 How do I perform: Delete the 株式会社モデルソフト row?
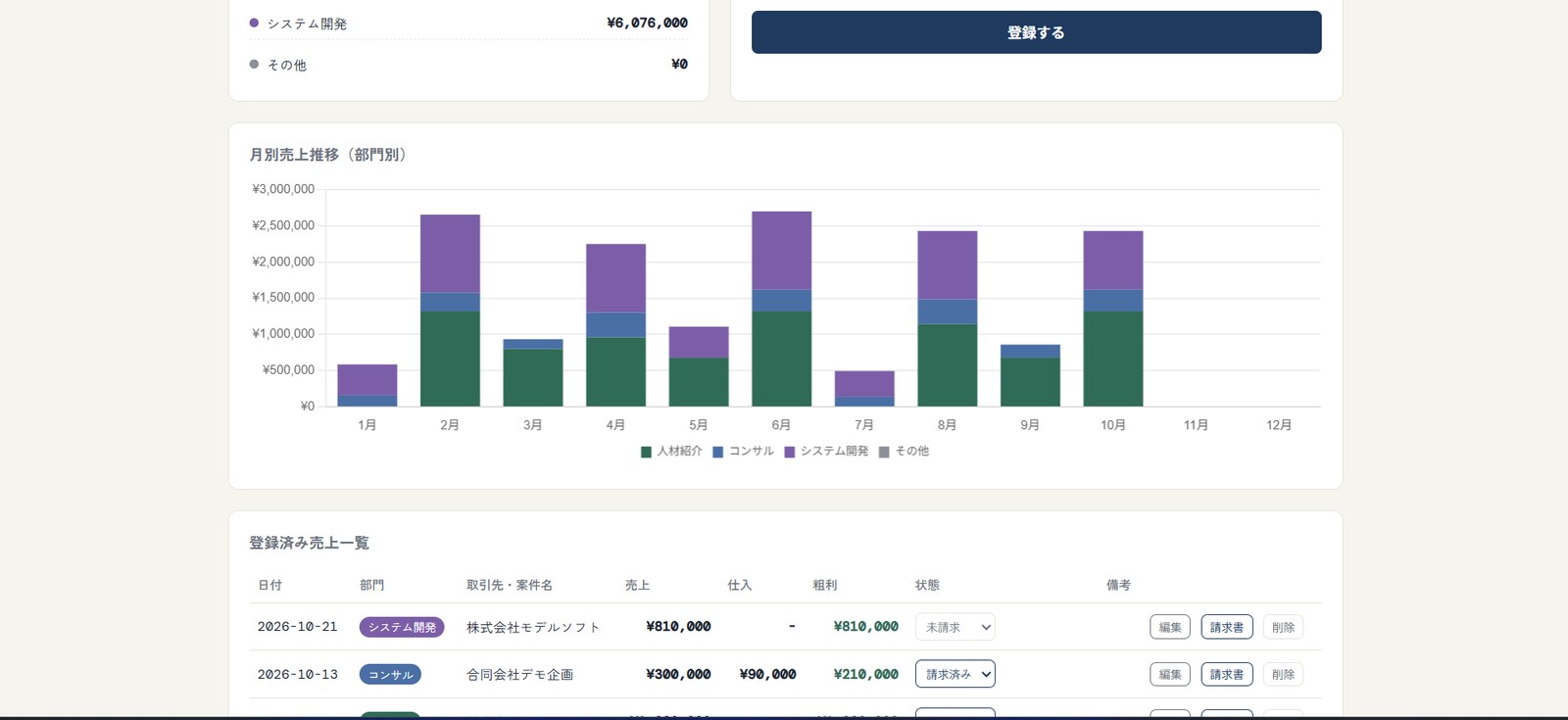[1283, 627]
